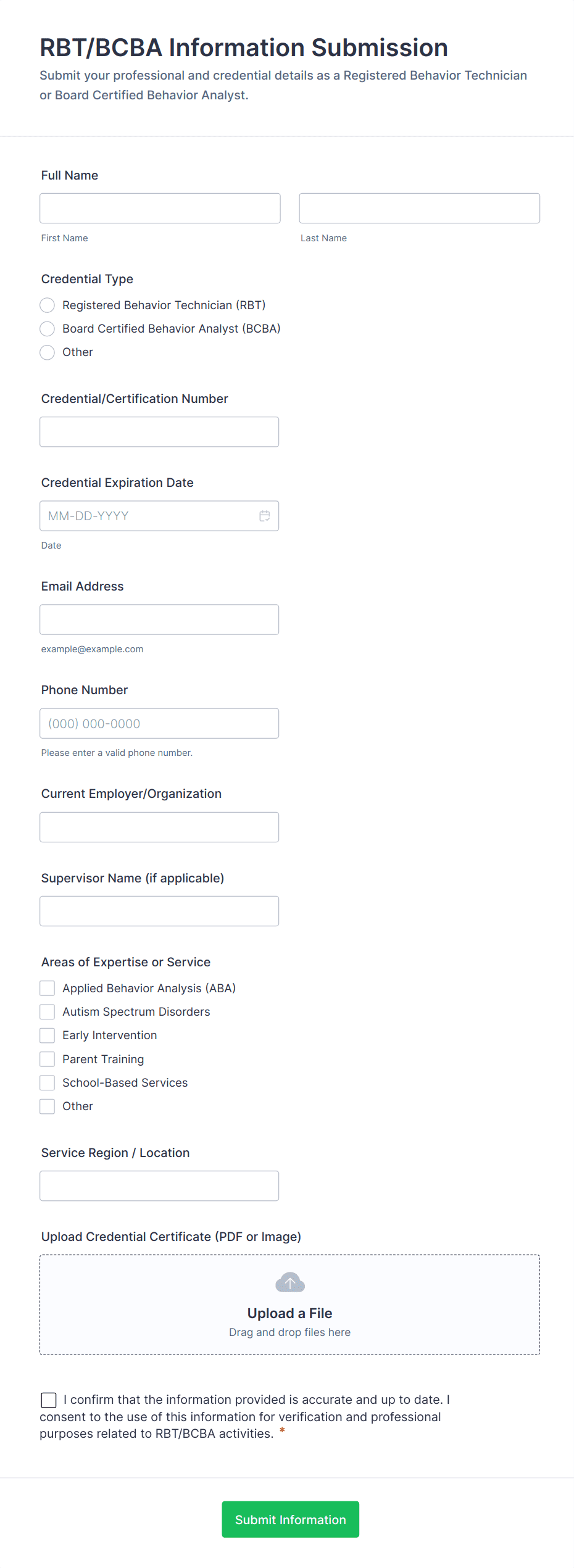
Task: Select Registered Behavior Technician (RBT) radio
Action: (48, 305)
